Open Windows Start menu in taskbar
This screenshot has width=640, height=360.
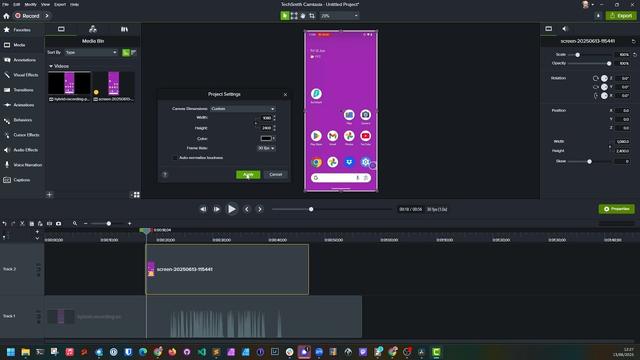pyautogui.click(x=11, y=352)
